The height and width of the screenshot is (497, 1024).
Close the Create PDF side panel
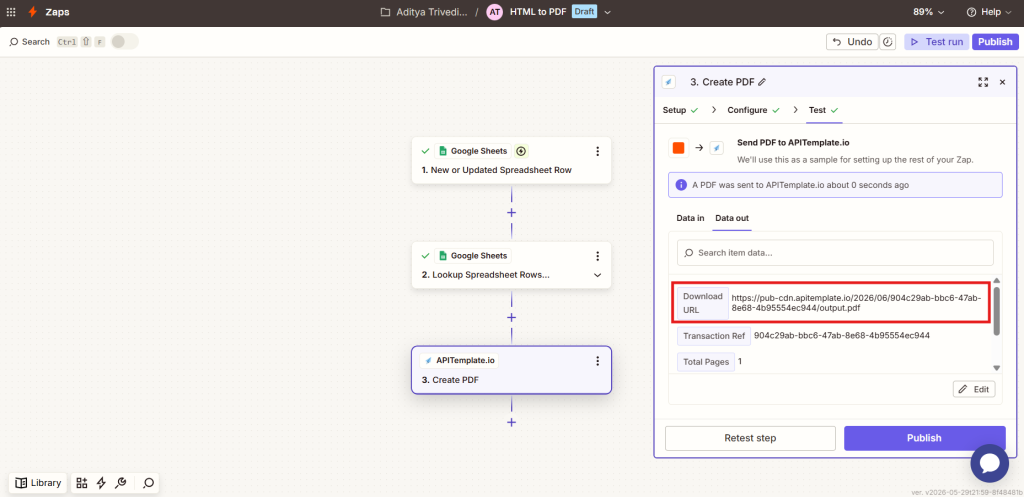pyautogui.click(x=1002, y=82)
